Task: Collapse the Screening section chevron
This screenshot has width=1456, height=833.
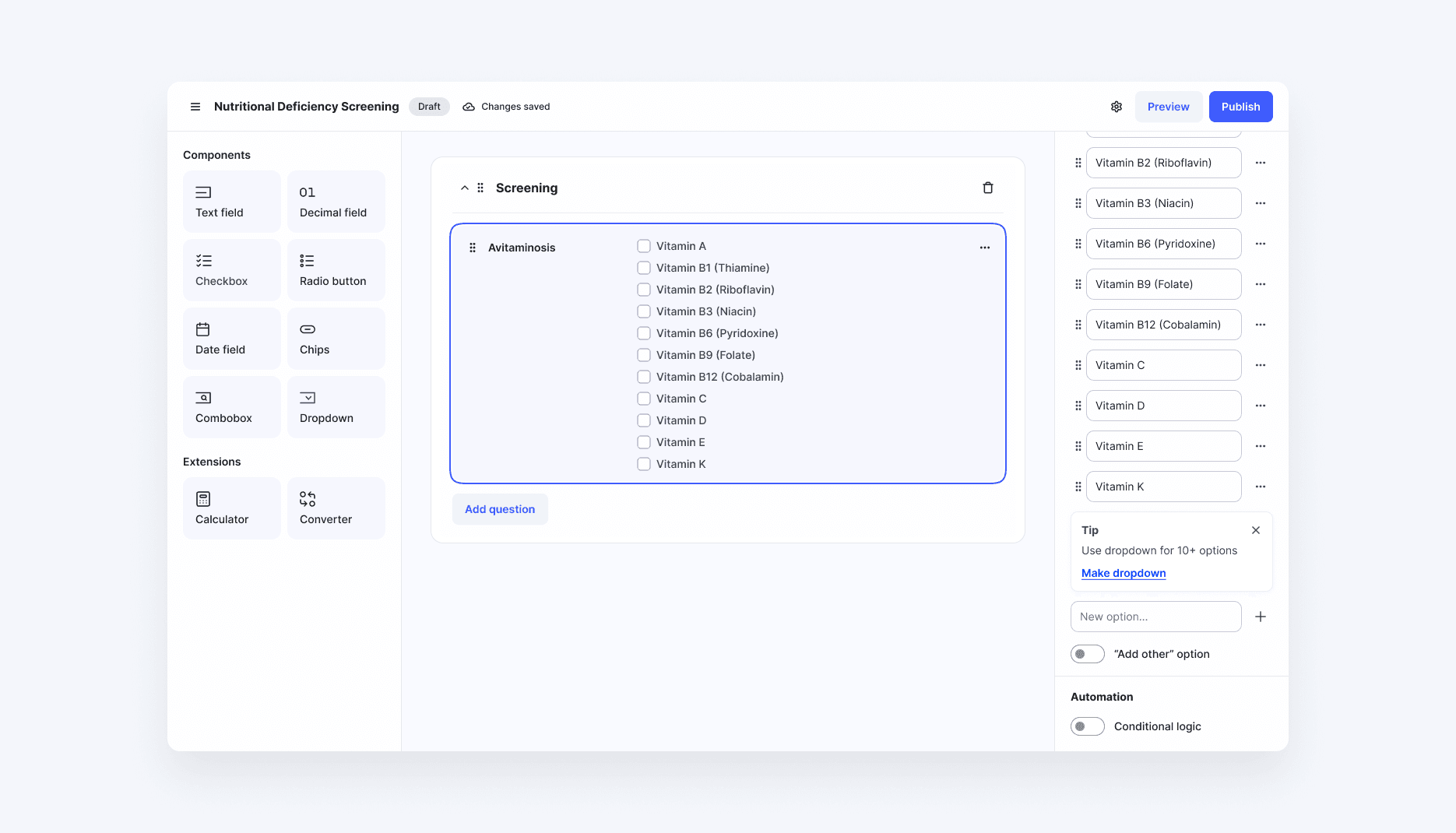Action: 465,188
